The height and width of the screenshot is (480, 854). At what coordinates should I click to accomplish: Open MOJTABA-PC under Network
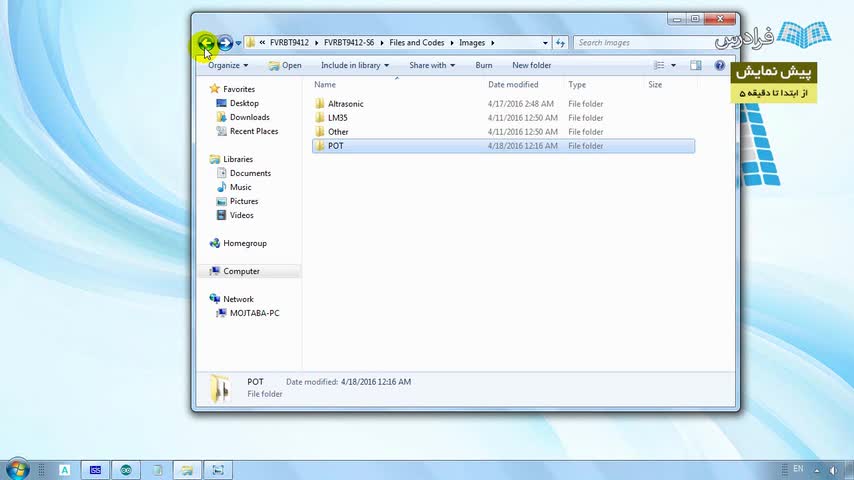(254, 313)
